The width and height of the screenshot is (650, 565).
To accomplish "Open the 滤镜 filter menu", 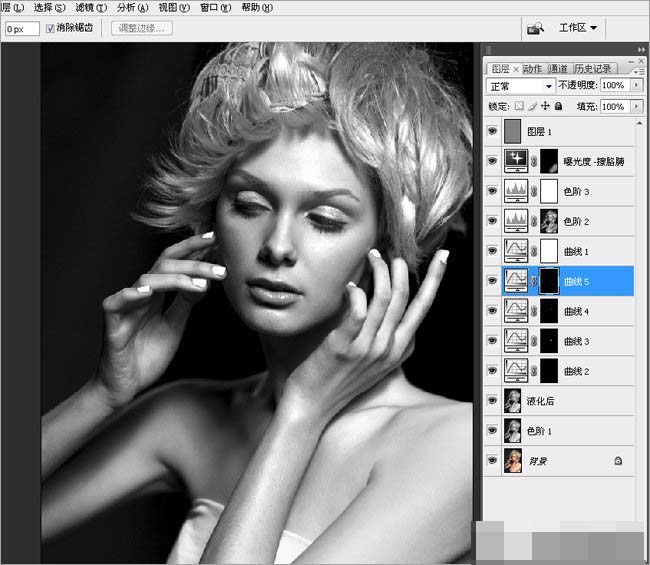I will pos(89,7).
